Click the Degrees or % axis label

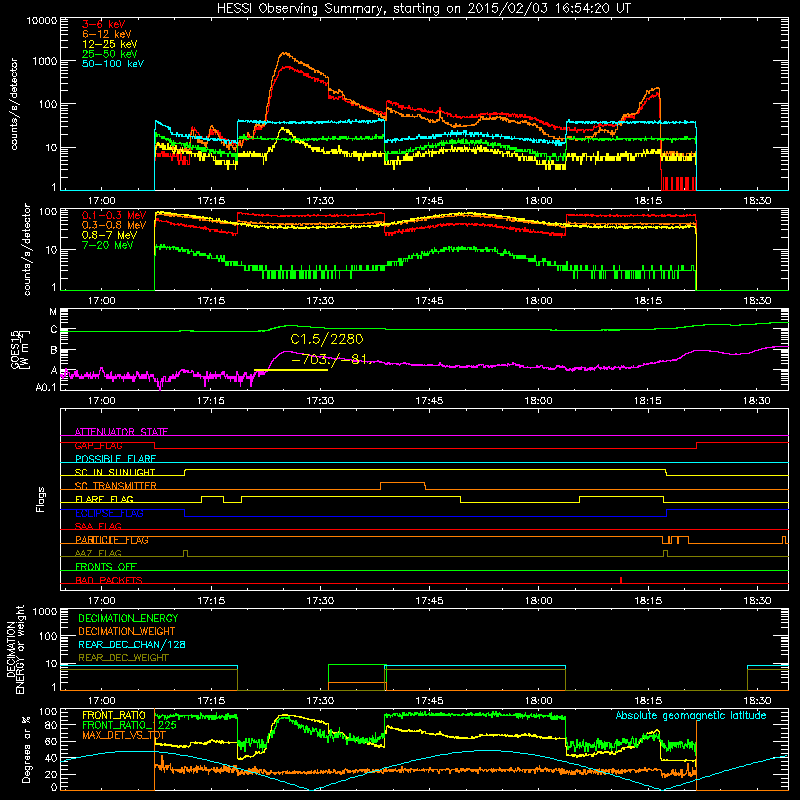[x=26, y=749]
